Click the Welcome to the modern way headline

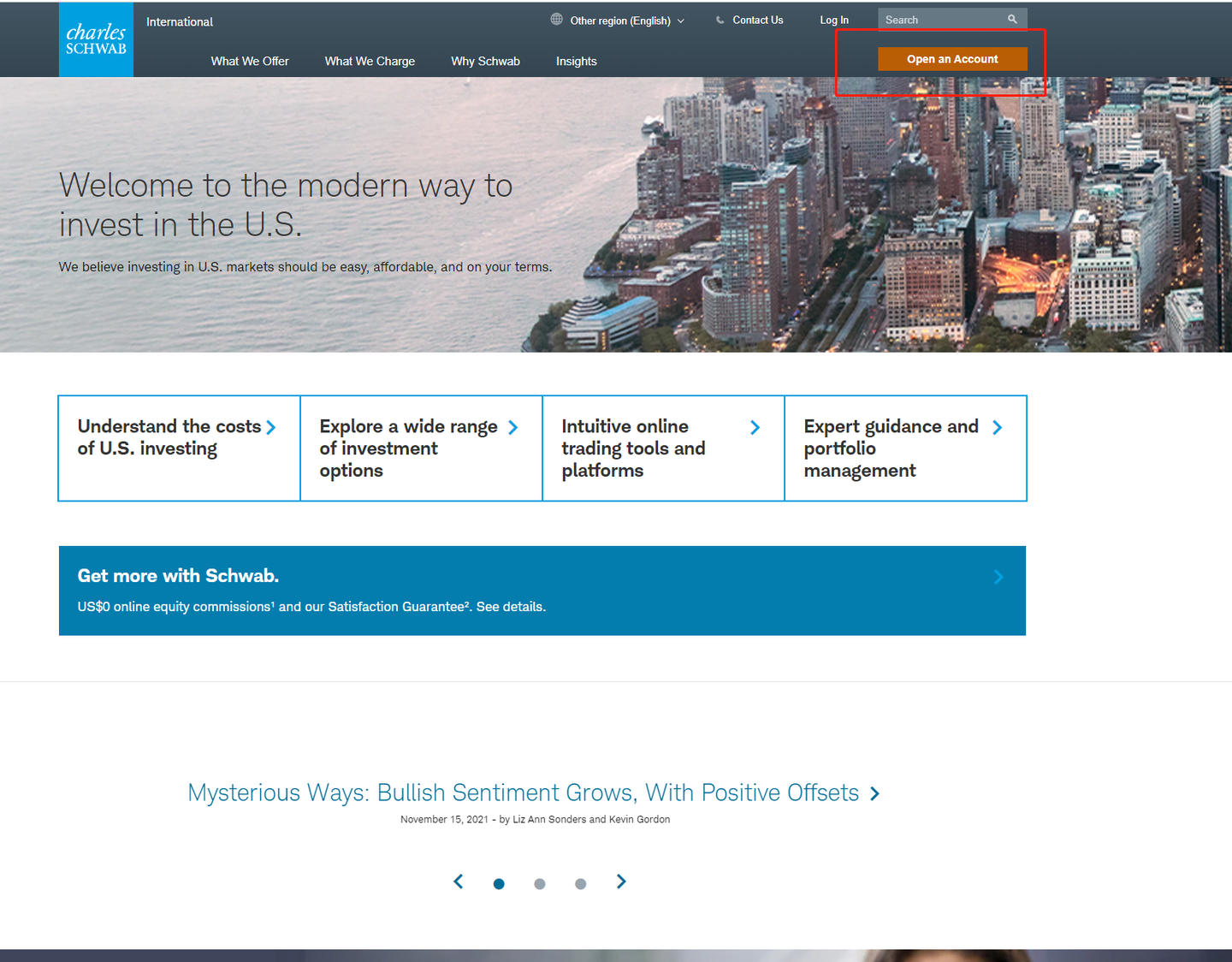[x=286, y=205]
